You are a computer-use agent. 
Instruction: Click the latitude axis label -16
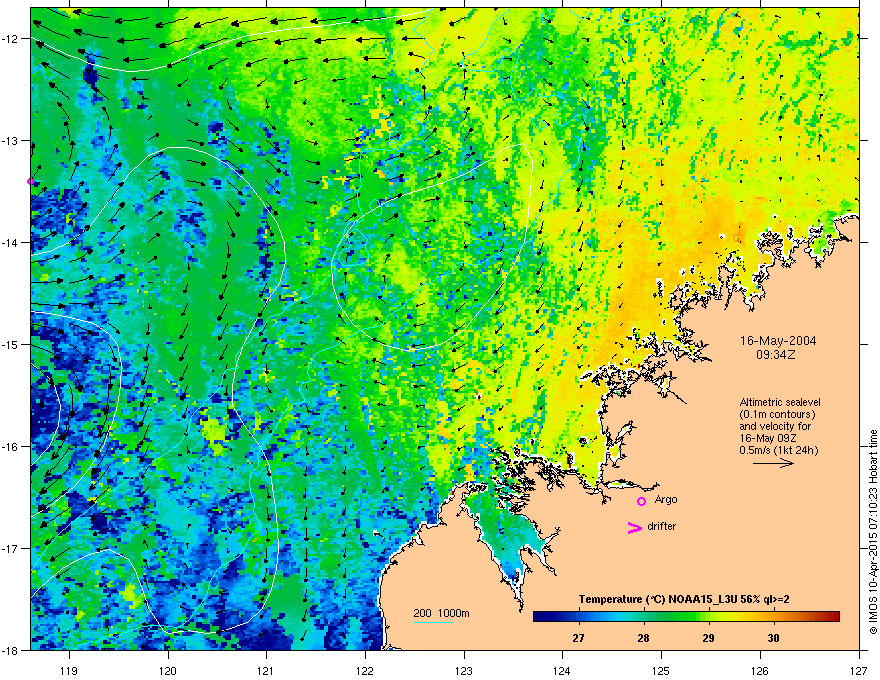point(10,447)
